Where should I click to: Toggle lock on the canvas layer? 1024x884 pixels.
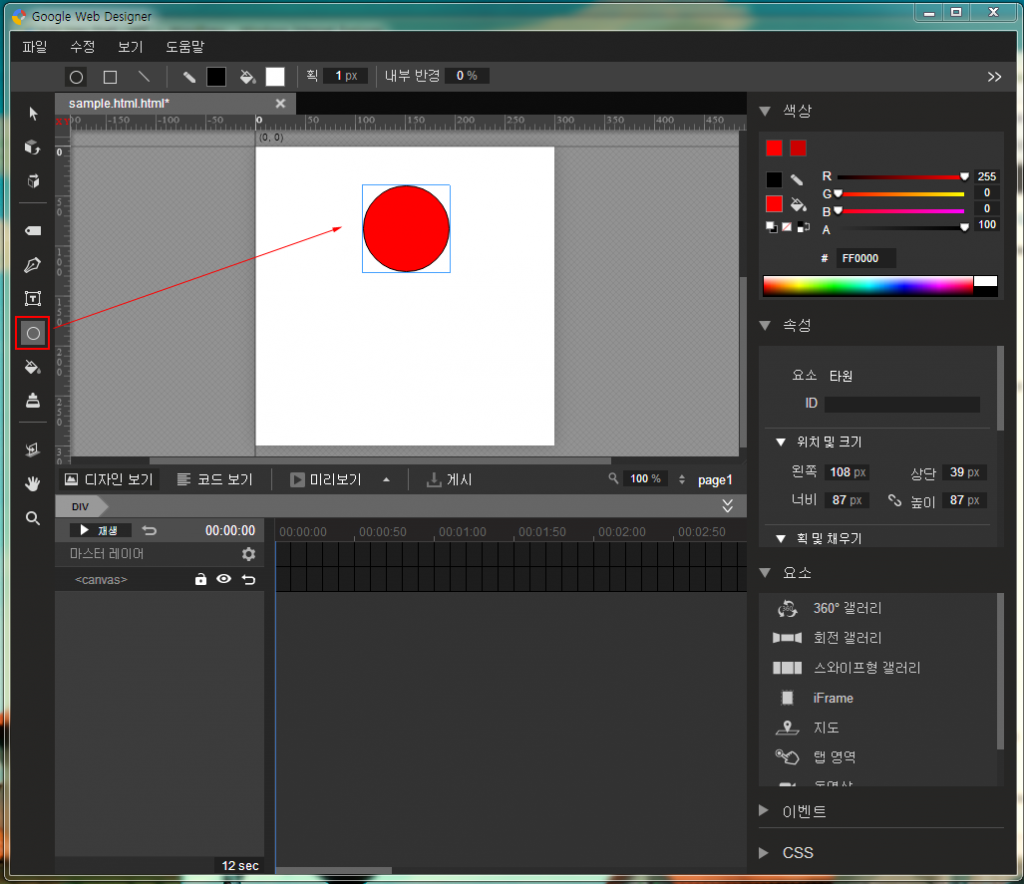(200, 579)
